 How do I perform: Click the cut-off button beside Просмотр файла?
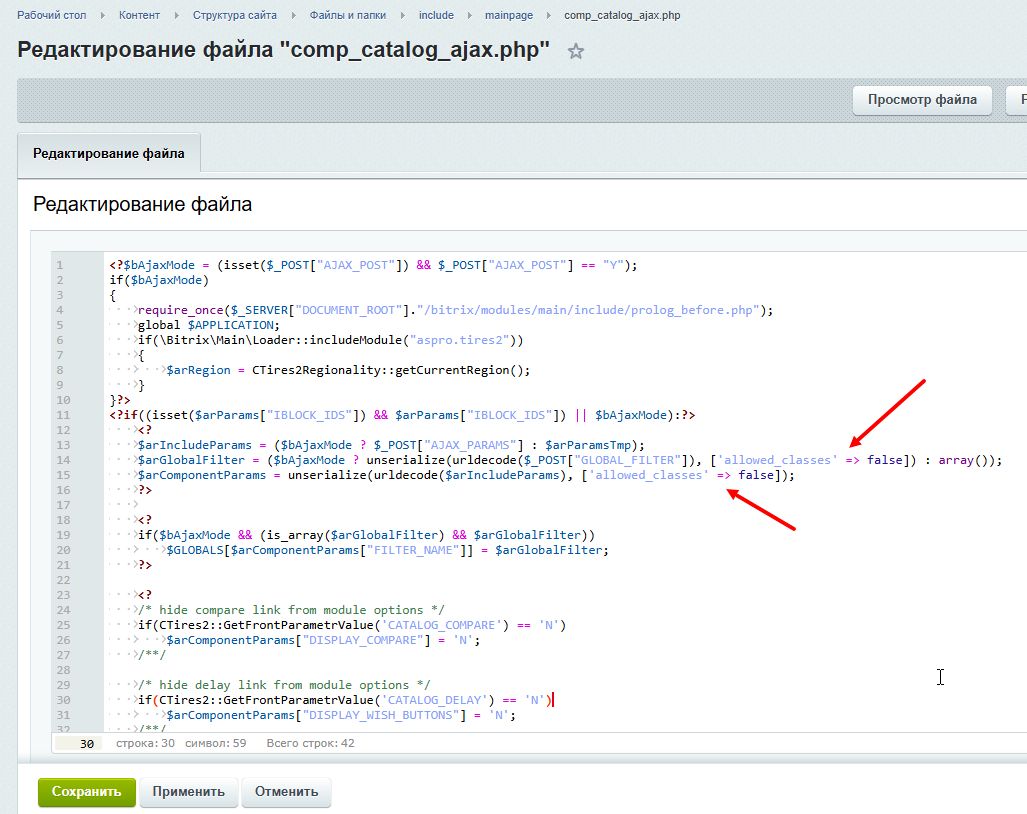point(1017,100)
